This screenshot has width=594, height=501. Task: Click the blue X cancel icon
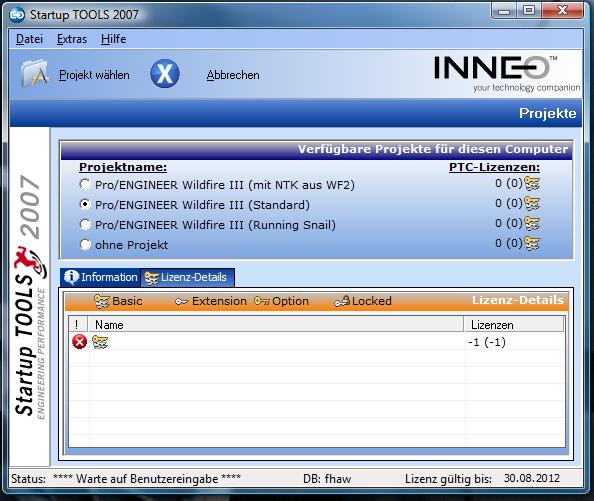[165, 73]
